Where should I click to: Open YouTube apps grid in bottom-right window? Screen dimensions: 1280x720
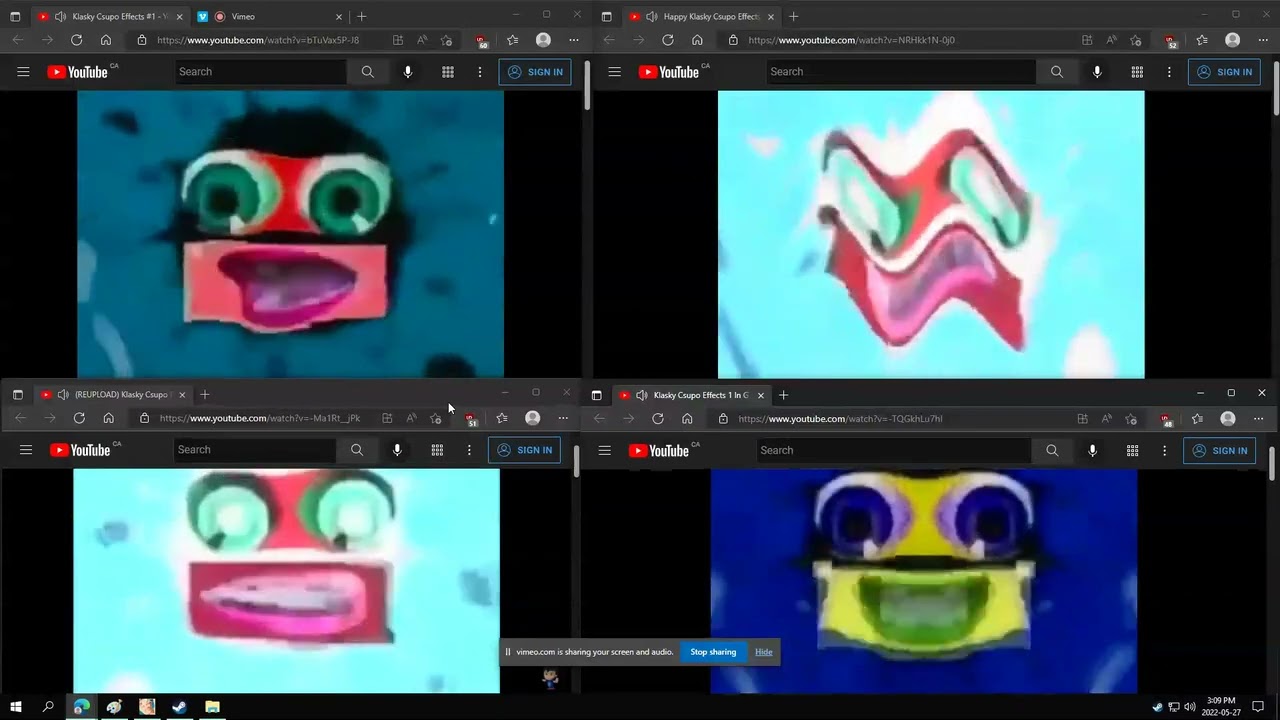click(1132, 451)
